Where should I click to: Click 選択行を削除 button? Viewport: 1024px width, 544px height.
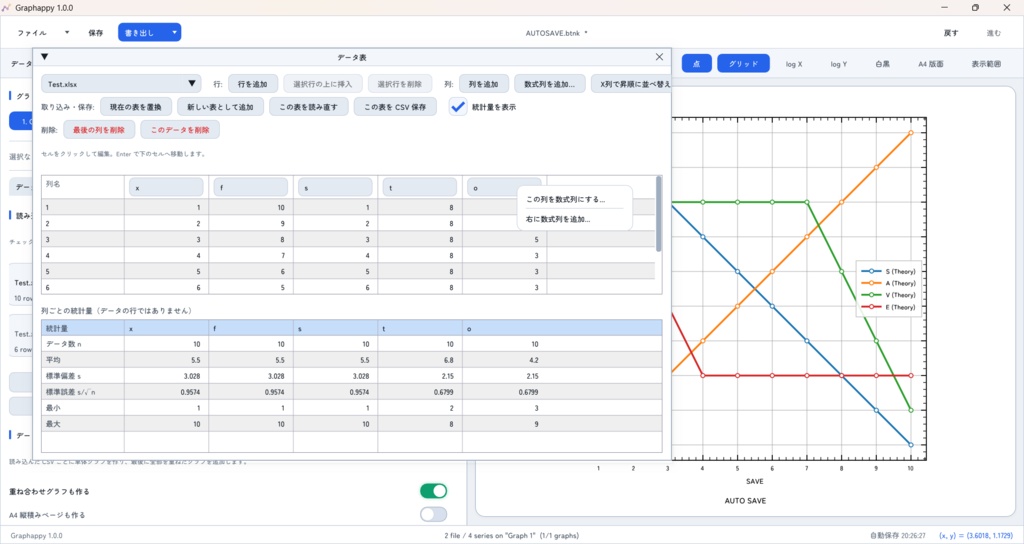[x=400, y=84]
